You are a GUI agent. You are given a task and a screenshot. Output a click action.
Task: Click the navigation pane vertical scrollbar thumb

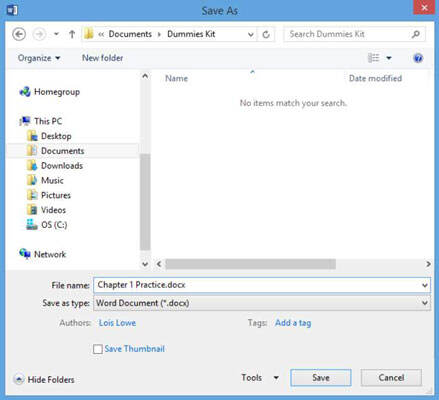[145, 202]
